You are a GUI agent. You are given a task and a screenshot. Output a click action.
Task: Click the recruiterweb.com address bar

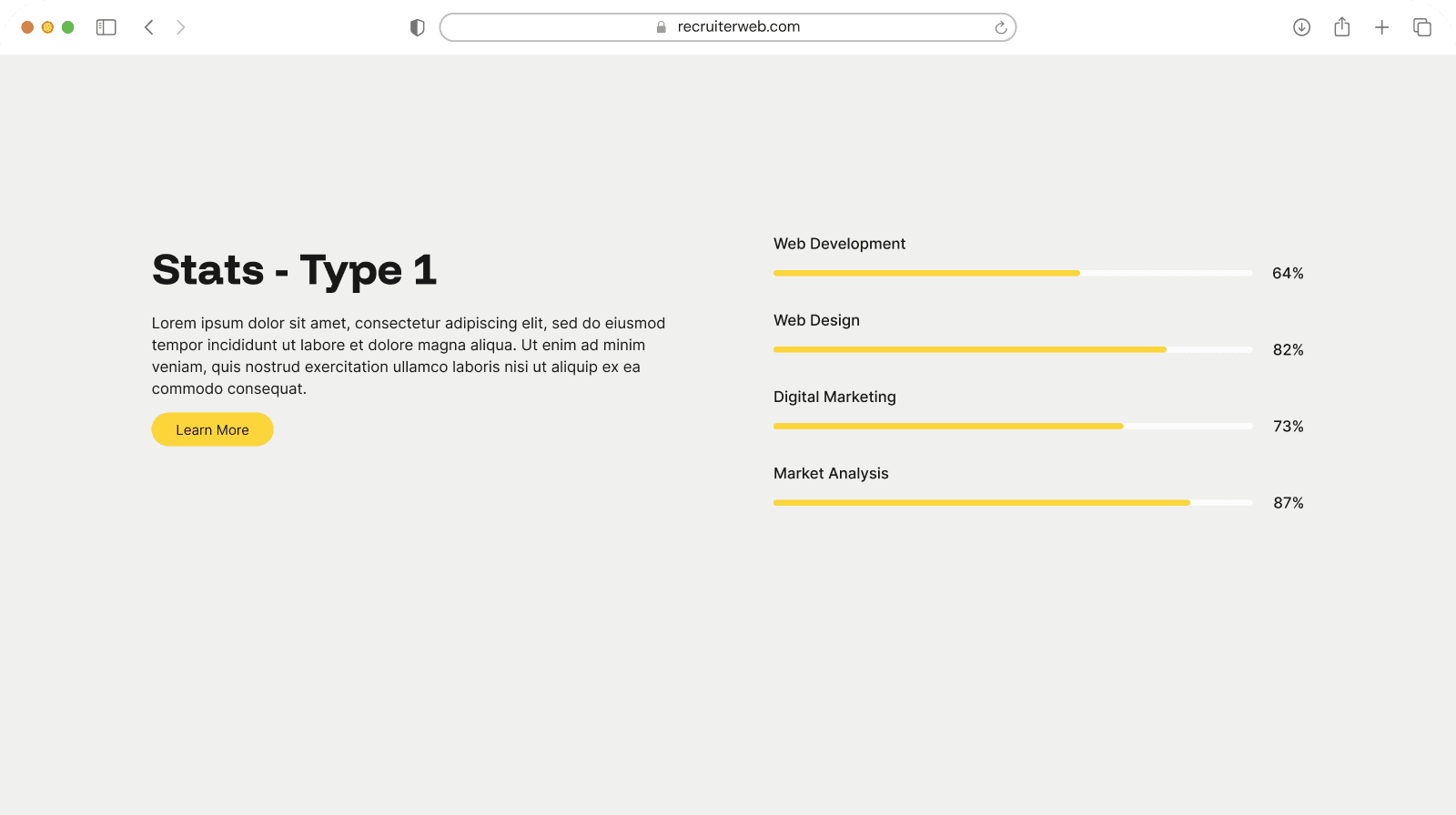pyautogui.click(x=738, y=27)
